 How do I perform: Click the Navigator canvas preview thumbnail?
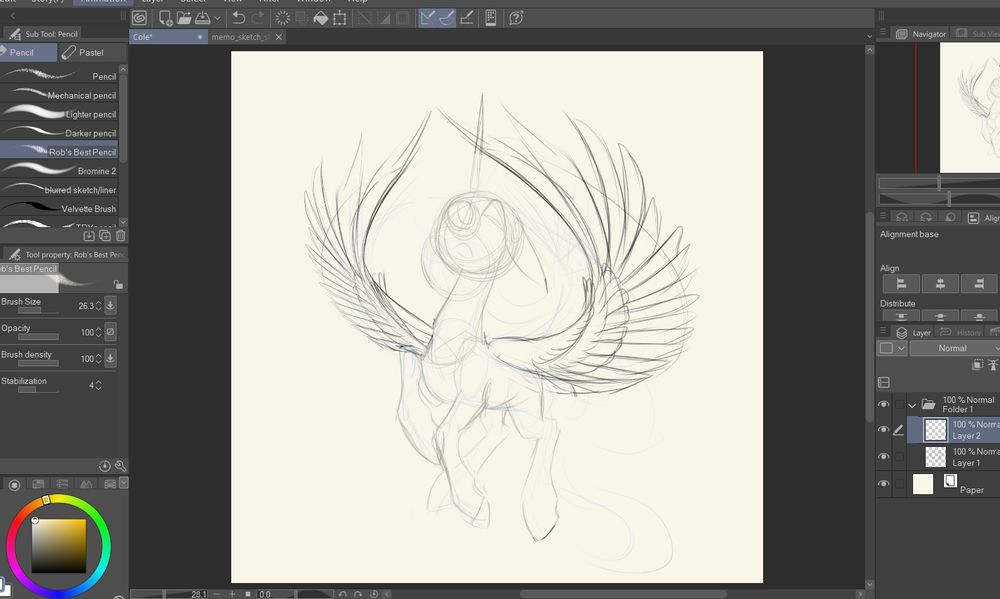point(970,107)
